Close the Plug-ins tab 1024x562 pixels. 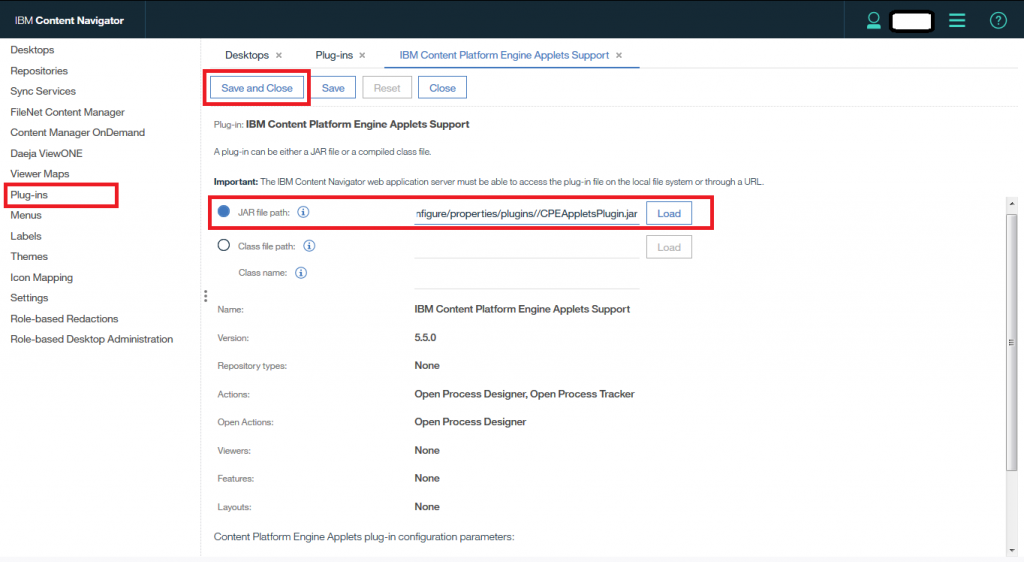point(362,55)
